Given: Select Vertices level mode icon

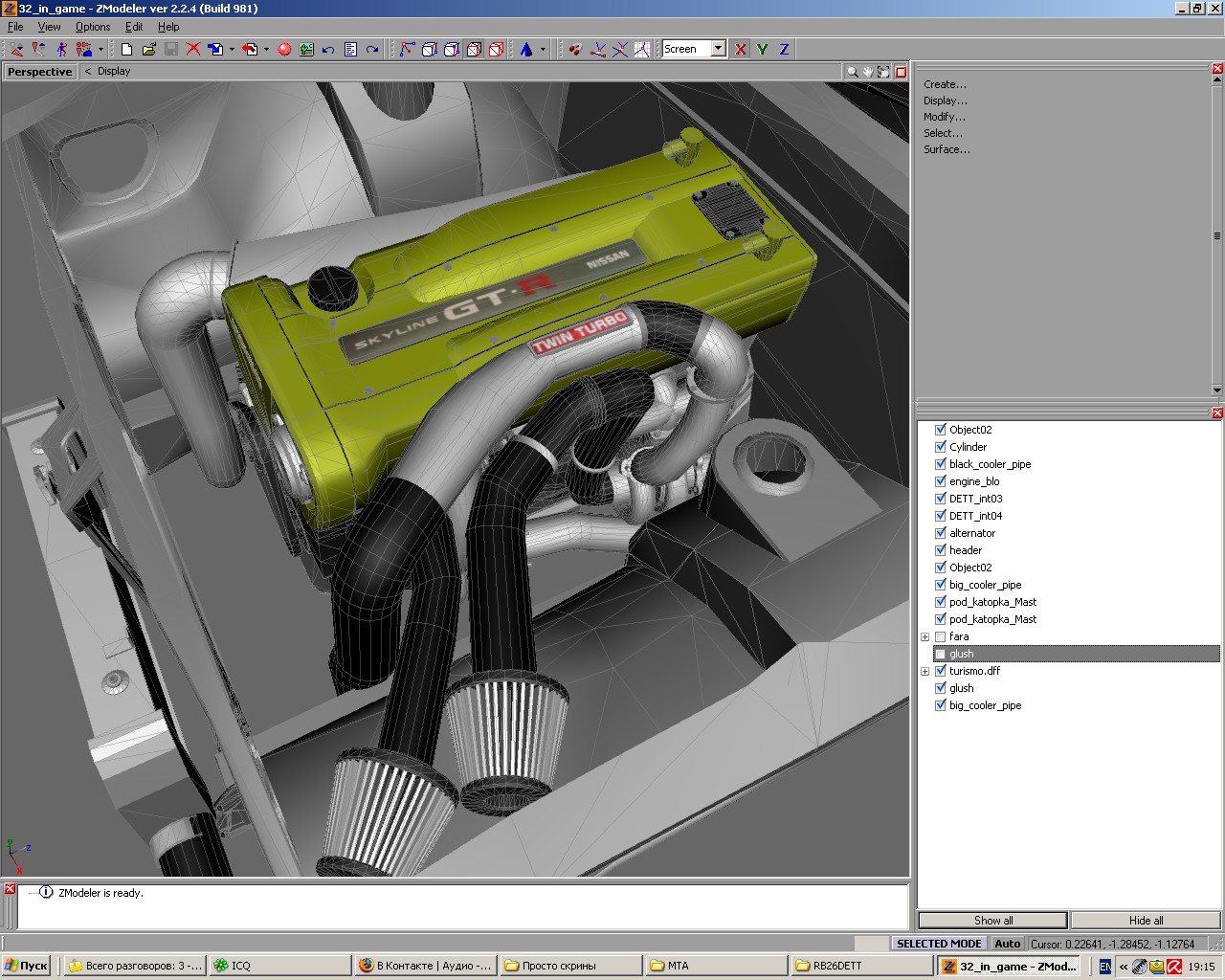Looking at the screenshot, I should 407,49.
